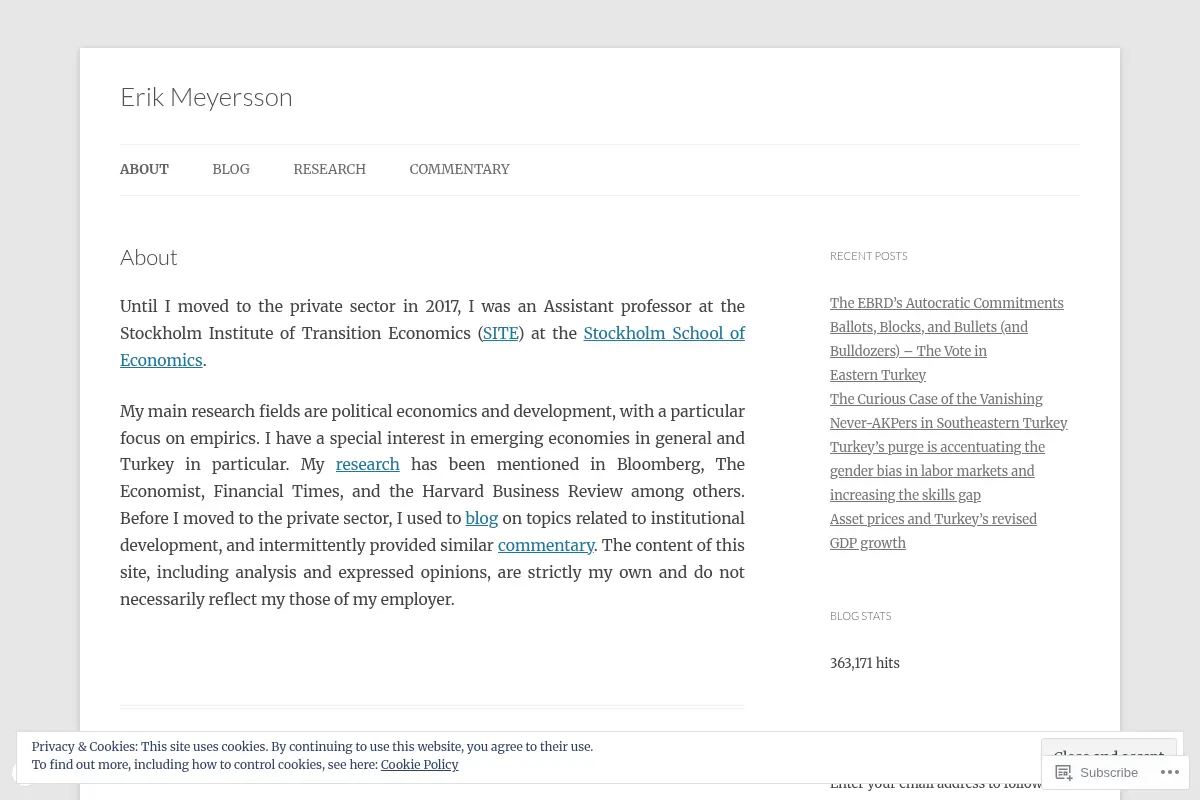Open Curious Case of Vanishing Never-AKPers post
The image size is (1200, 800).
pos(948,411)
